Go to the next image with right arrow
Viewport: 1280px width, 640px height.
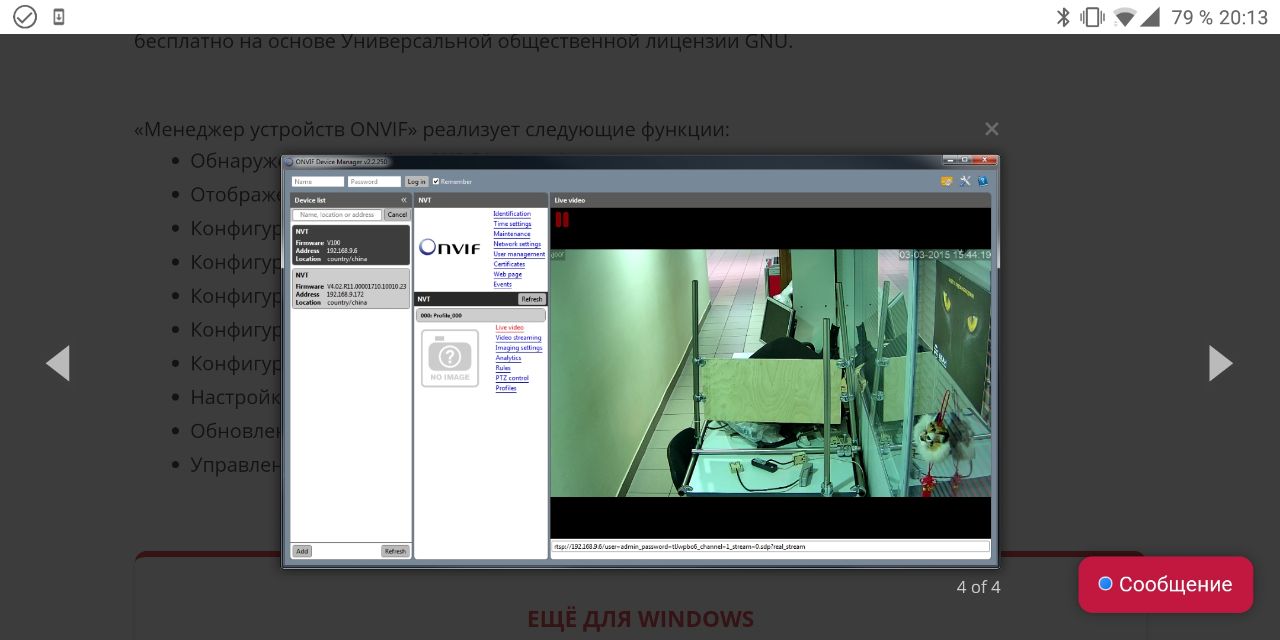[1220, 363]
